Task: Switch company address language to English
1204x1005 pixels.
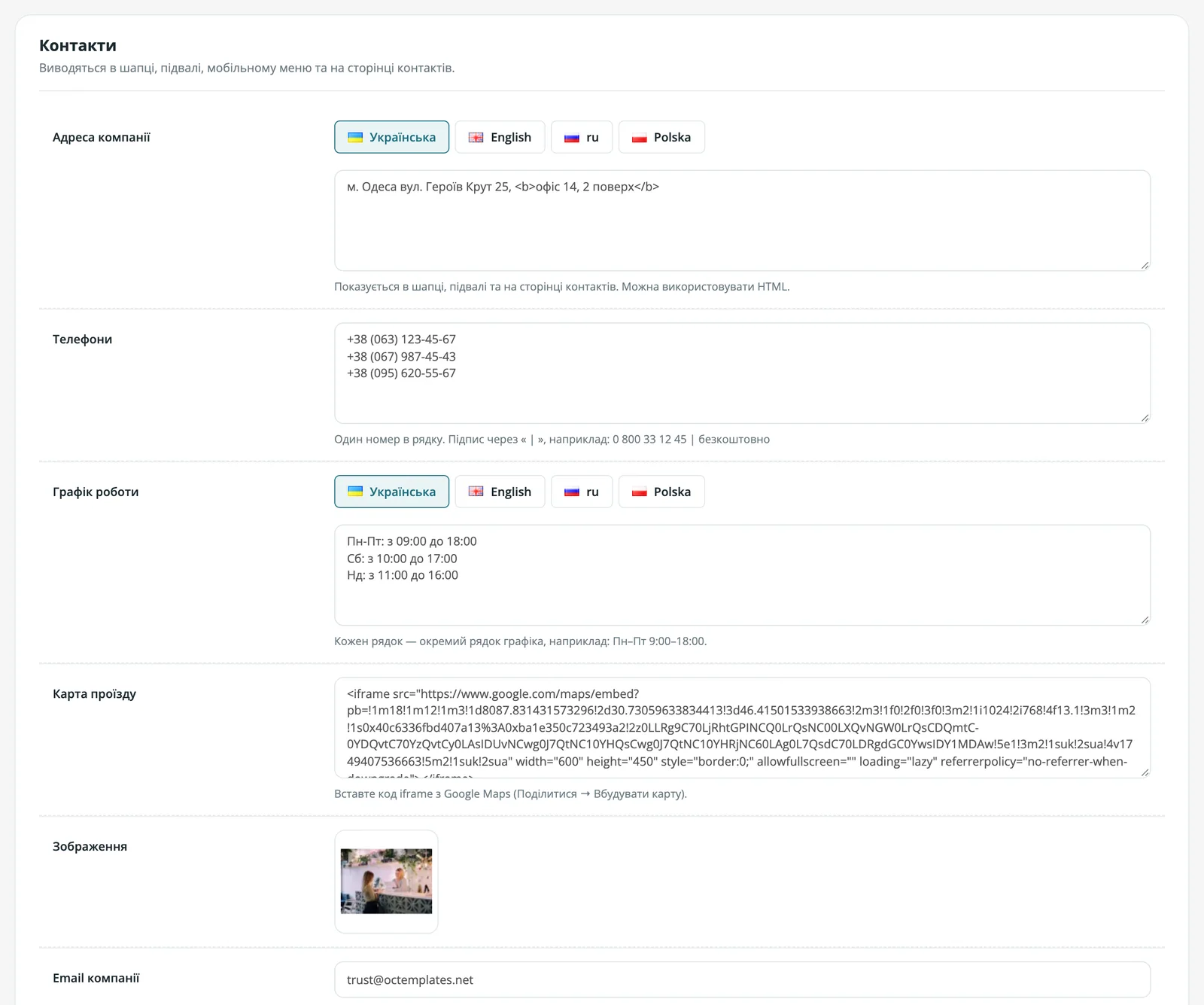Action: [x=500, y=137]
